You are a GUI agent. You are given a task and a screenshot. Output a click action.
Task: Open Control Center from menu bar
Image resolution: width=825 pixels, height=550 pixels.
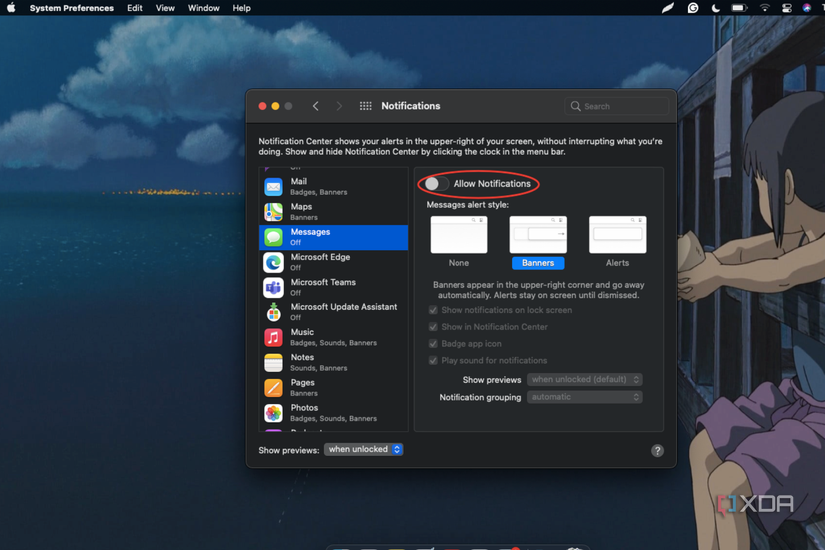pos(787,8)
